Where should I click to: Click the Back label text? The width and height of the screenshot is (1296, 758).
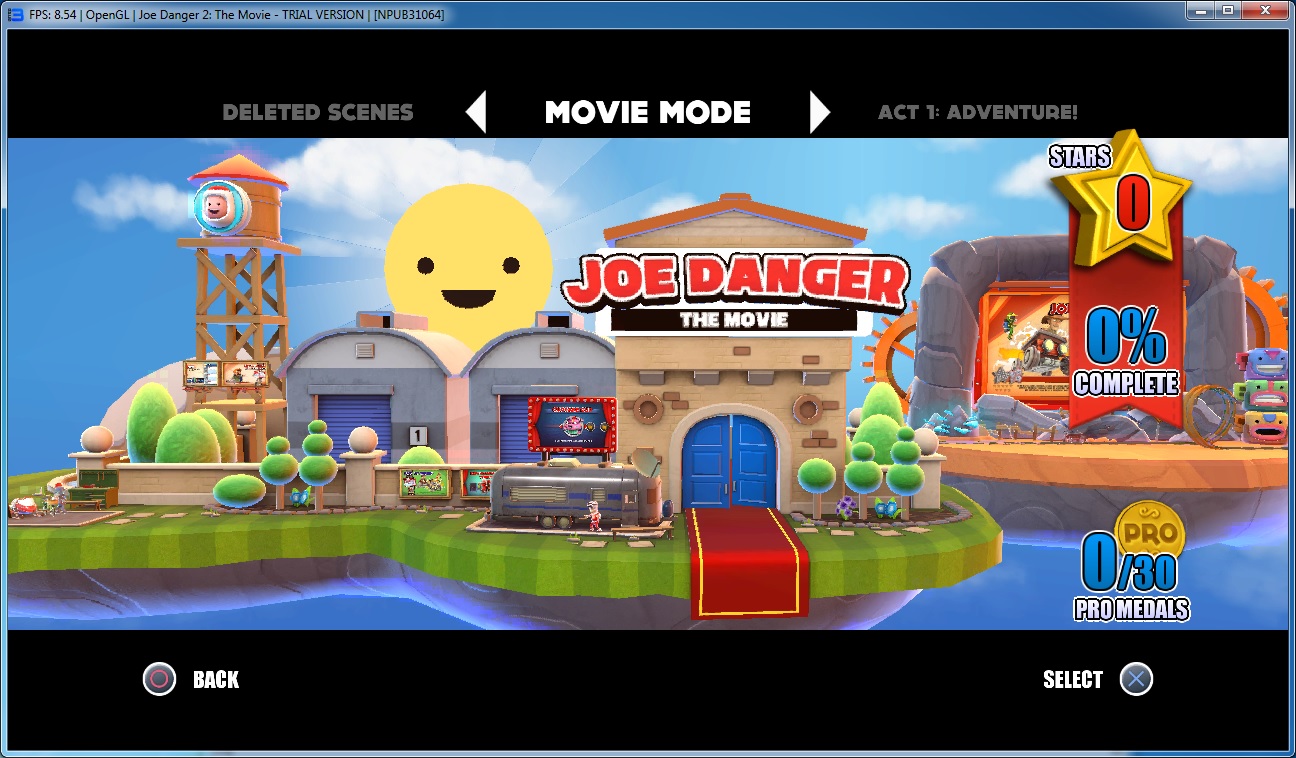[x=216, y=680]
